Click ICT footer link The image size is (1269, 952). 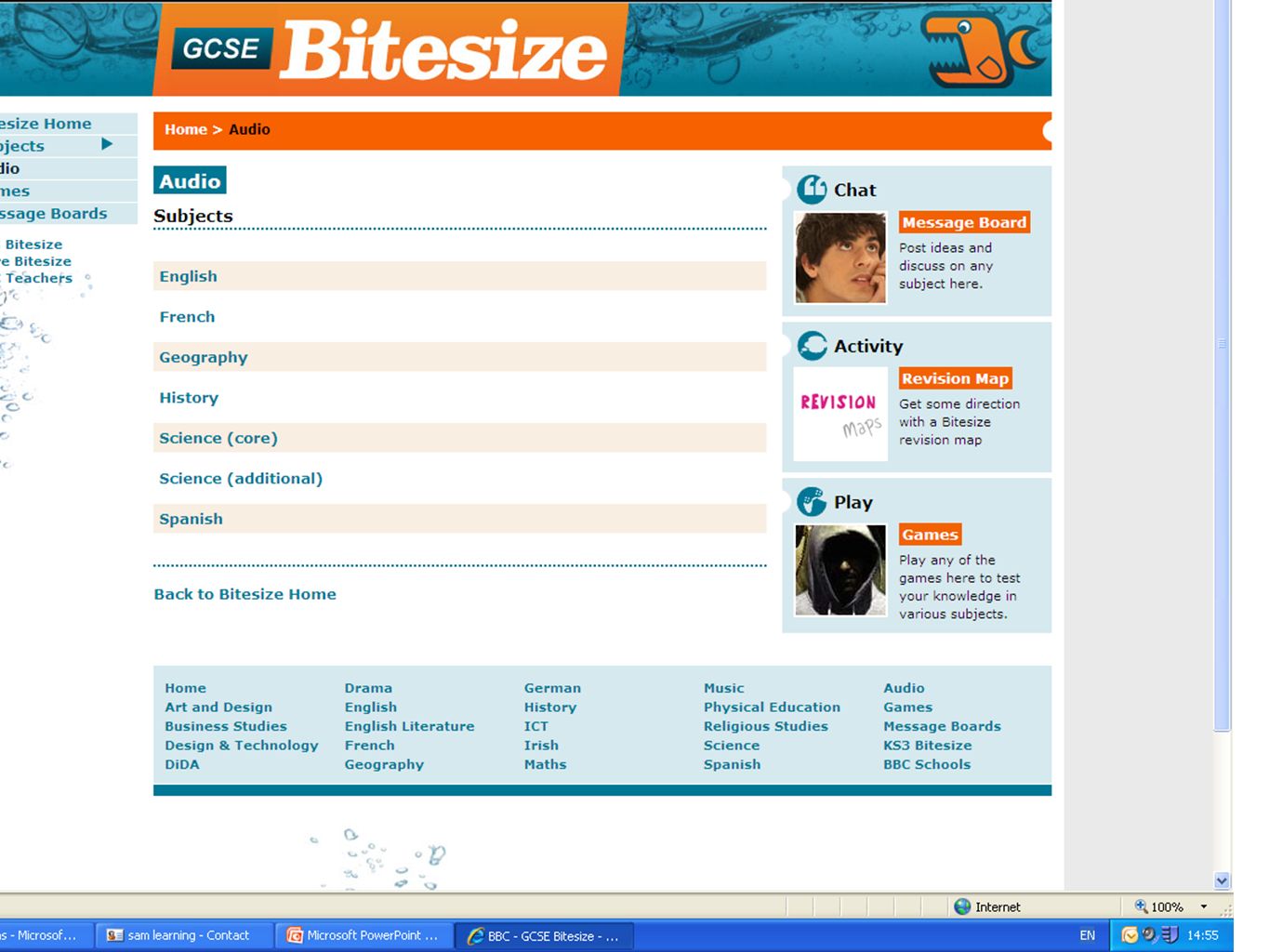tap(535, 726)
